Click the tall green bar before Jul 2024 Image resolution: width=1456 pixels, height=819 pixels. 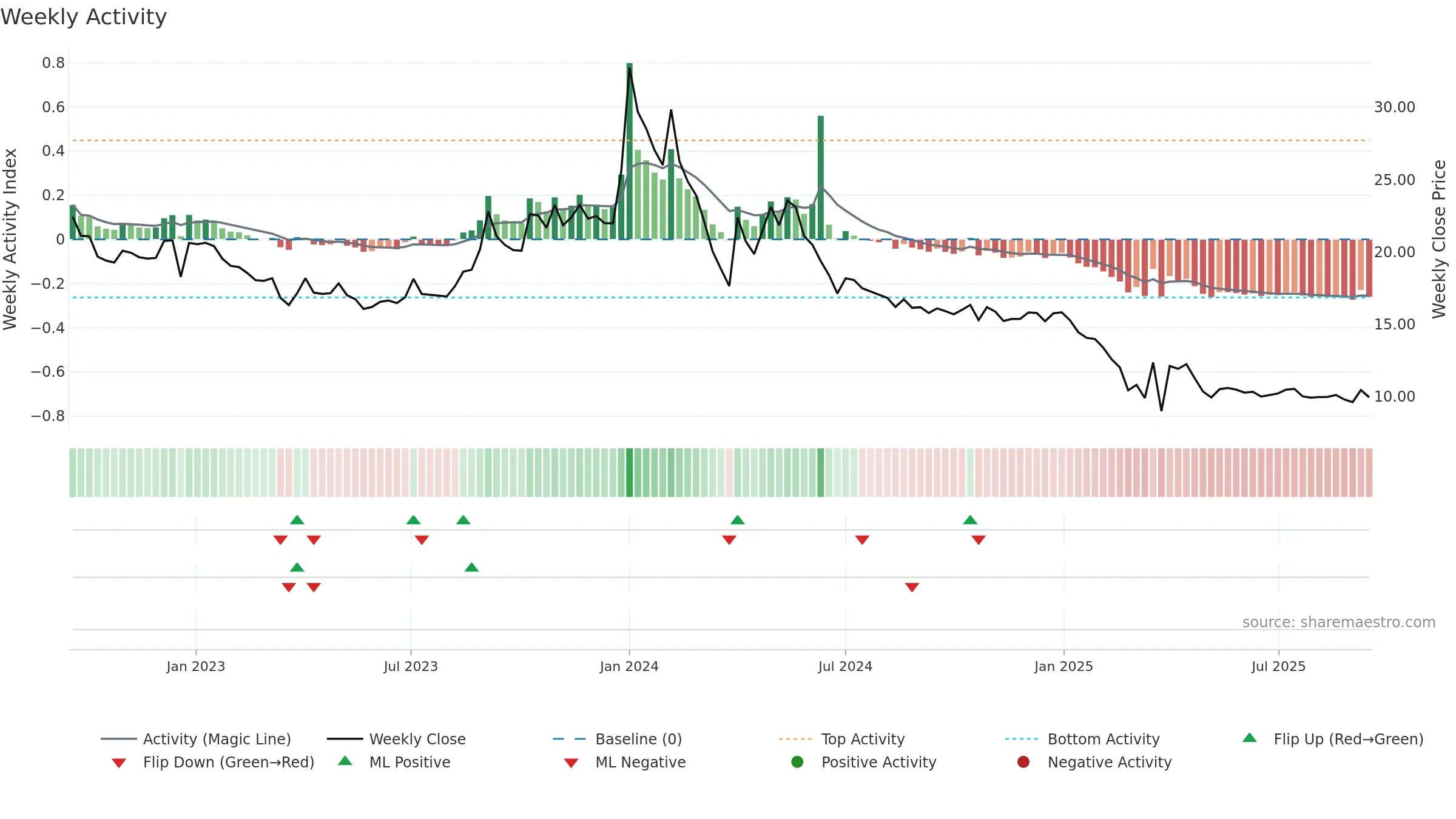(x=821, y=177)
